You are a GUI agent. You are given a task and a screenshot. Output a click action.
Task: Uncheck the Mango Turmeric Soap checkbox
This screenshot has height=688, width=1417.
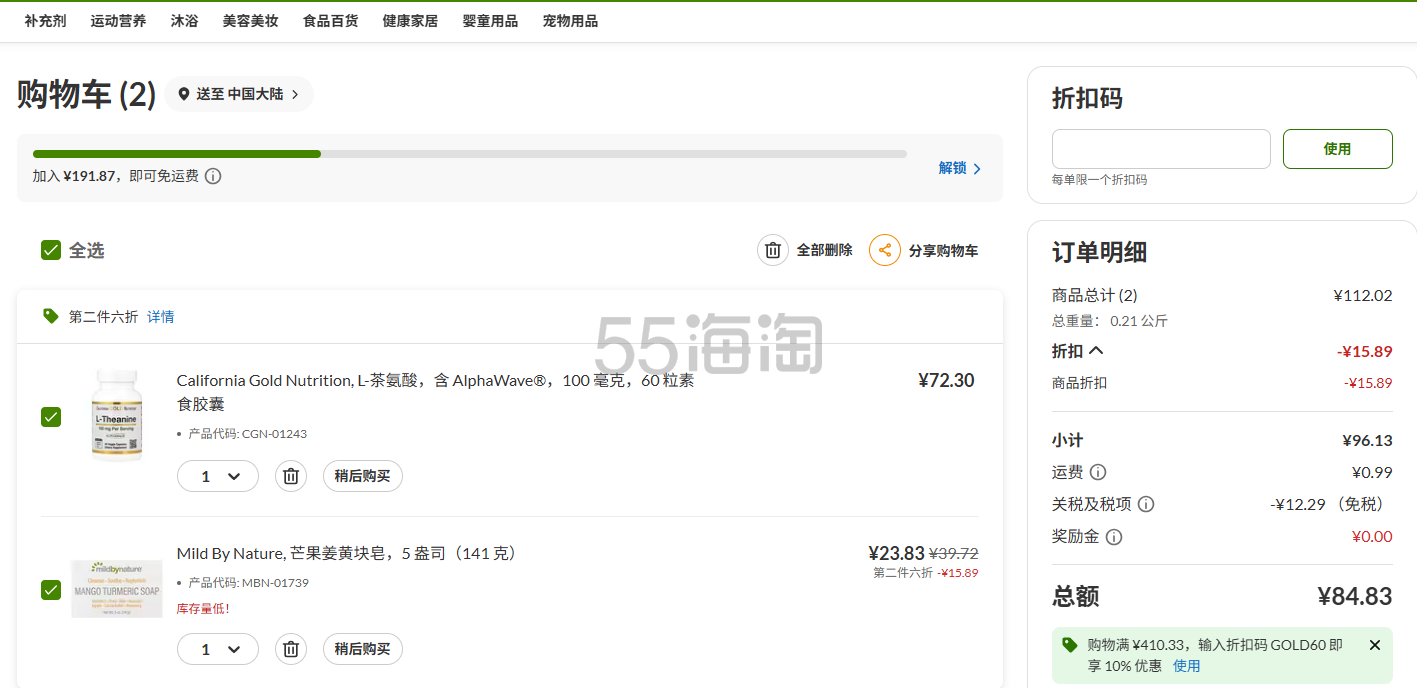point(51,590)
